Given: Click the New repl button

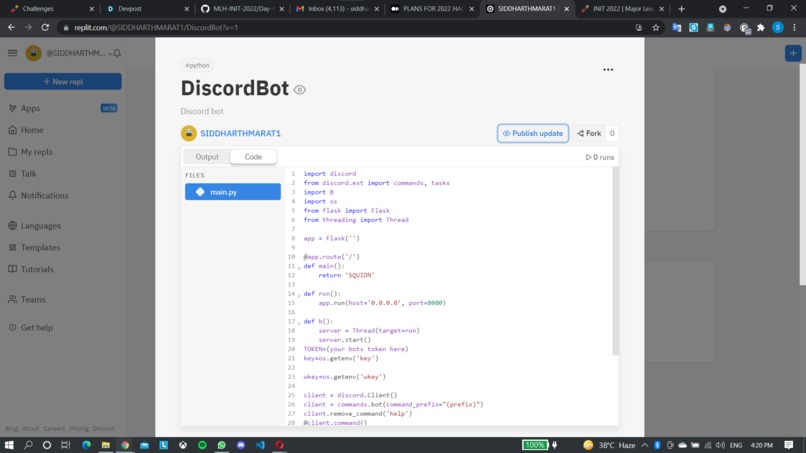Looking at the screenshot, I should 63,81.
